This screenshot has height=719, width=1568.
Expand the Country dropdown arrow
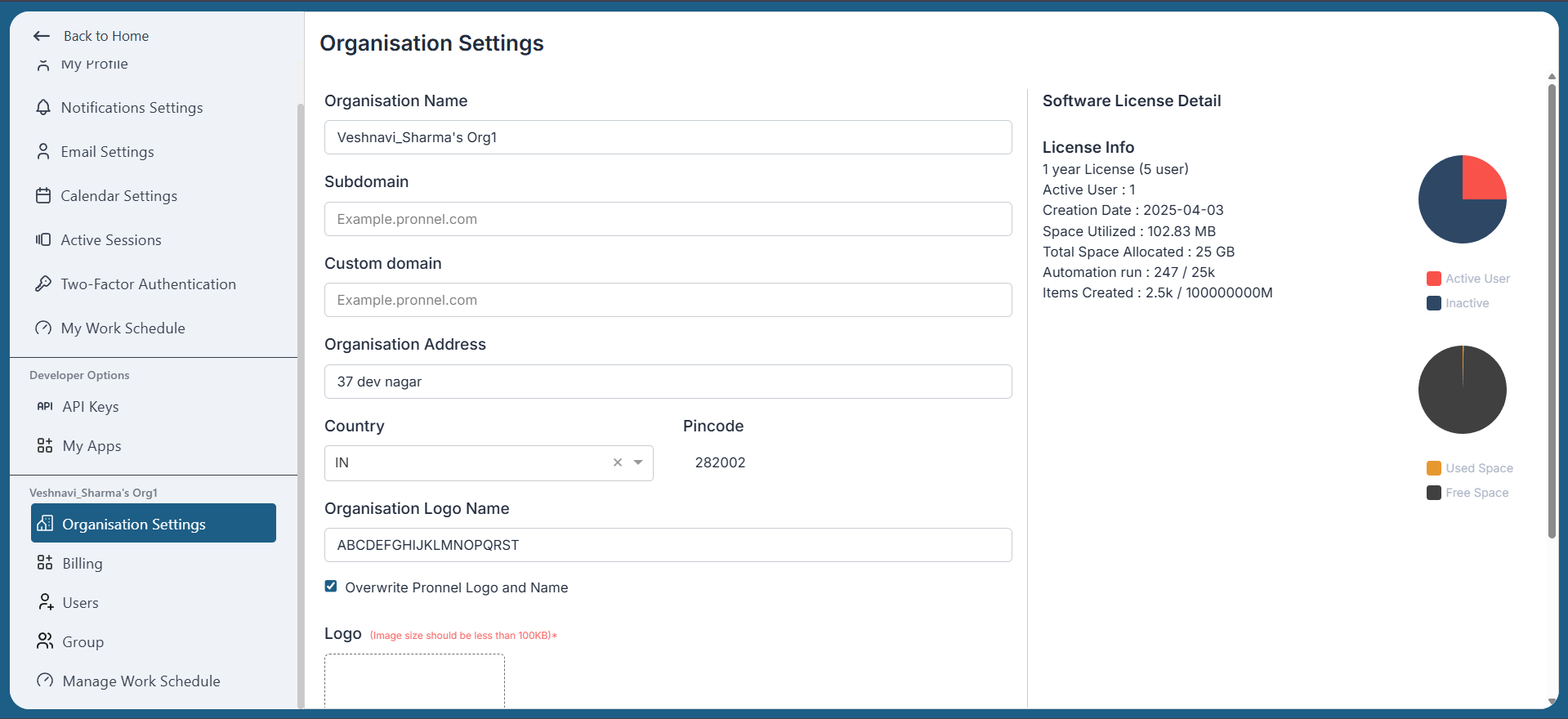(638, 462)
